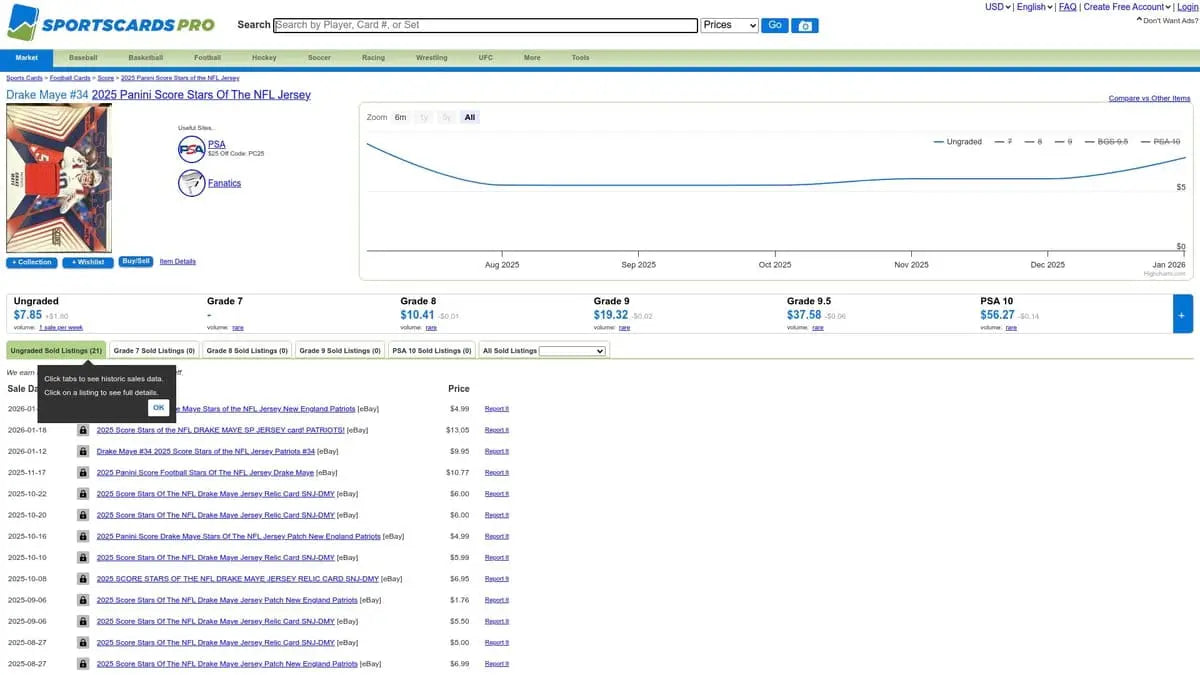Open Football Cards breadcrumb link
Screen dimensions: 1200x675
point(71,77)
